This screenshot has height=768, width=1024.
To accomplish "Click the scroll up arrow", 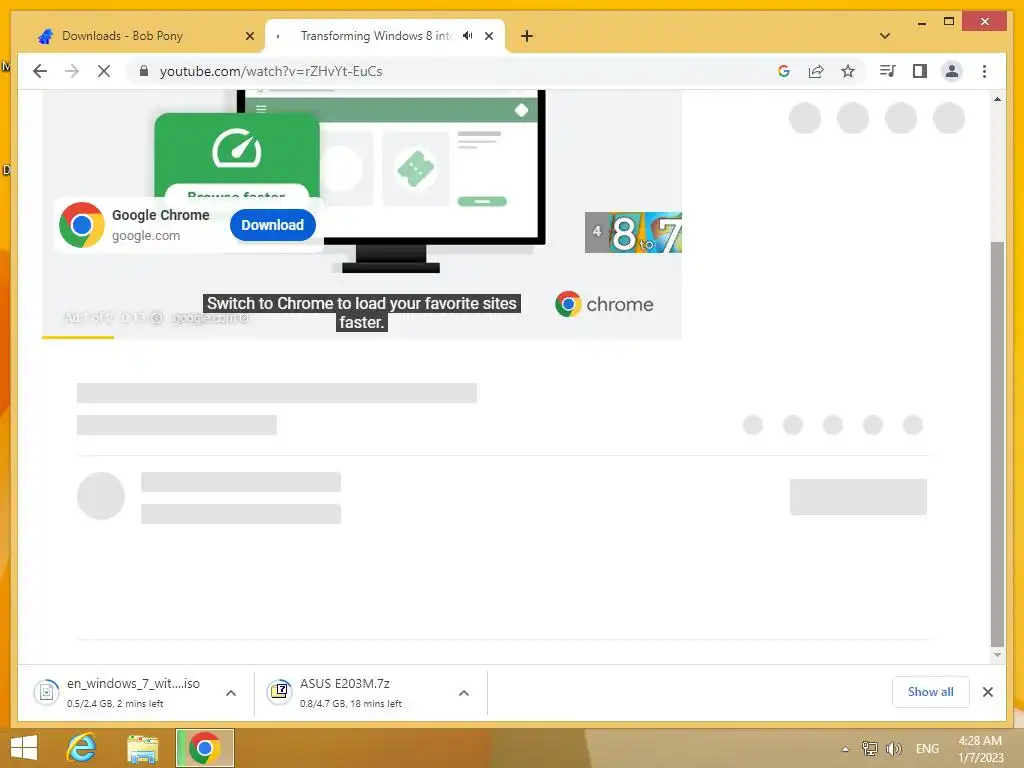I will click(997, 99).
